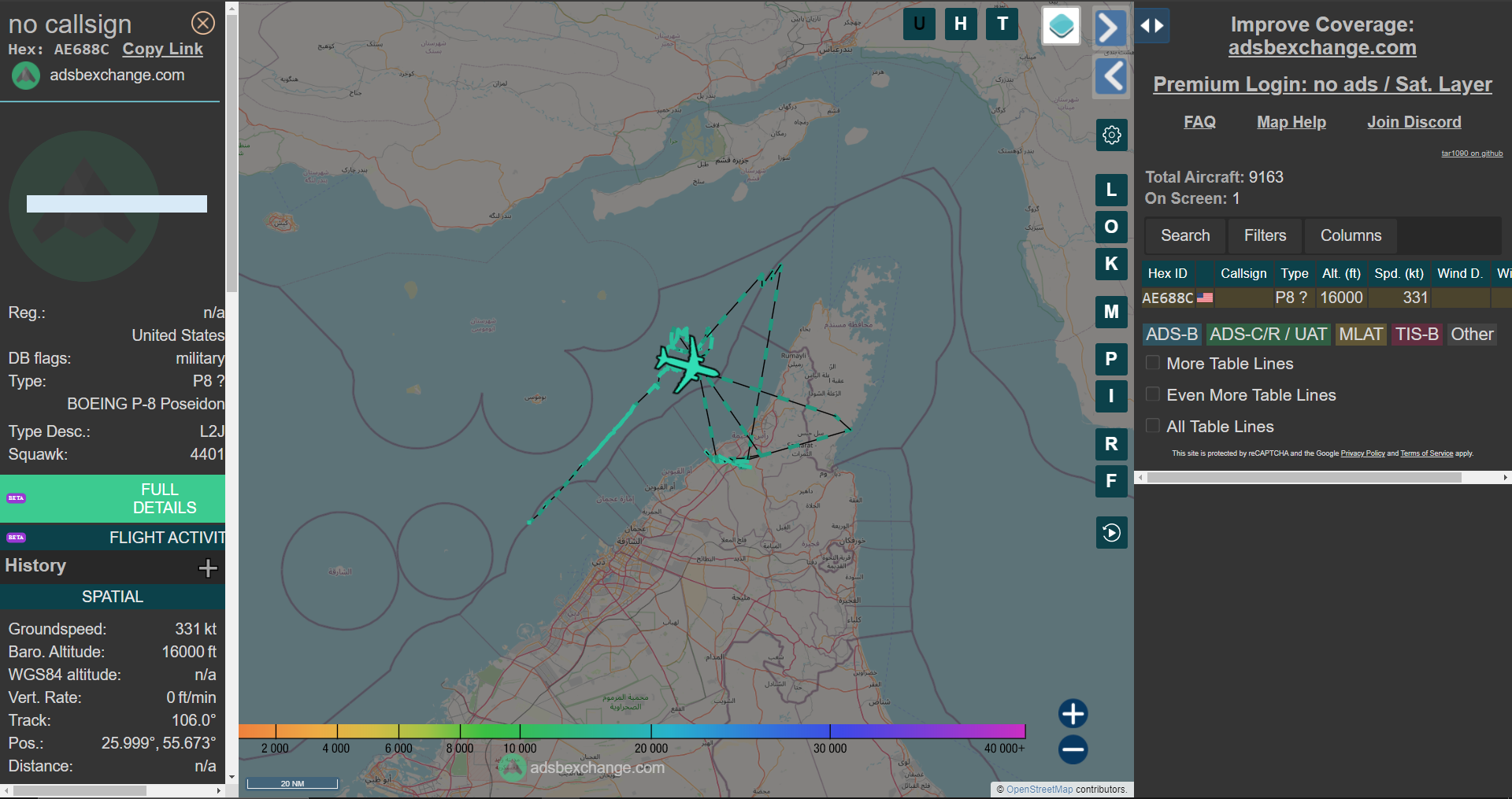This screenshot has width=1512, height=799.
Task: Toggle the K map option
Action: pos(1111,264)
